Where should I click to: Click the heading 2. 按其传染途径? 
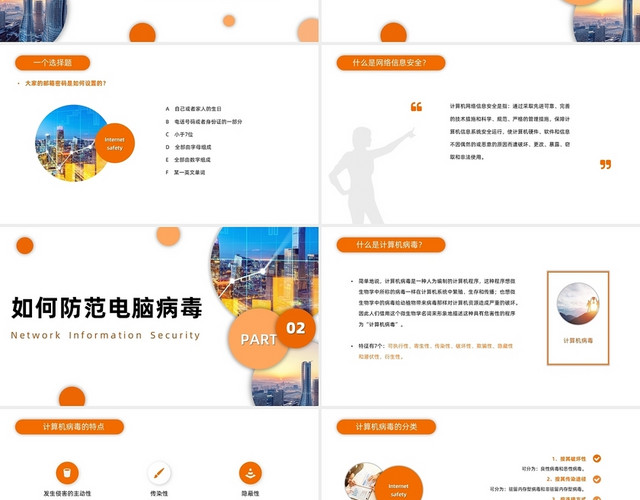(x=566, y=479)
